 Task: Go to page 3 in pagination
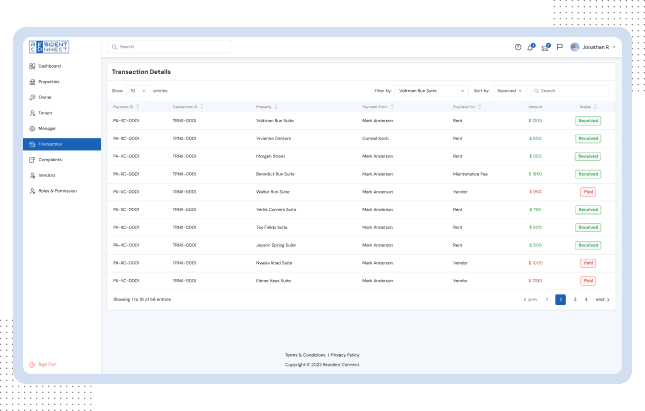click(x=574, y=299)
